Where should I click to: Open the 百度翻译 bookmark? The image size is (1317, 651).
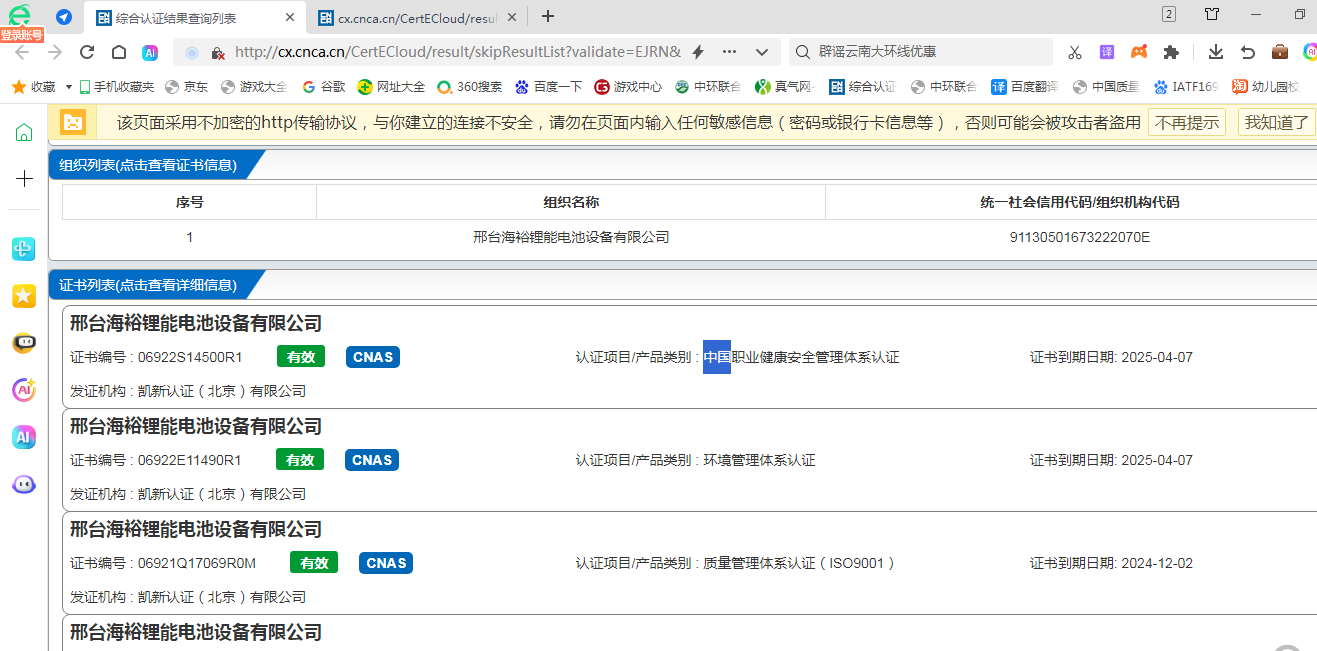pos(1025,87)
